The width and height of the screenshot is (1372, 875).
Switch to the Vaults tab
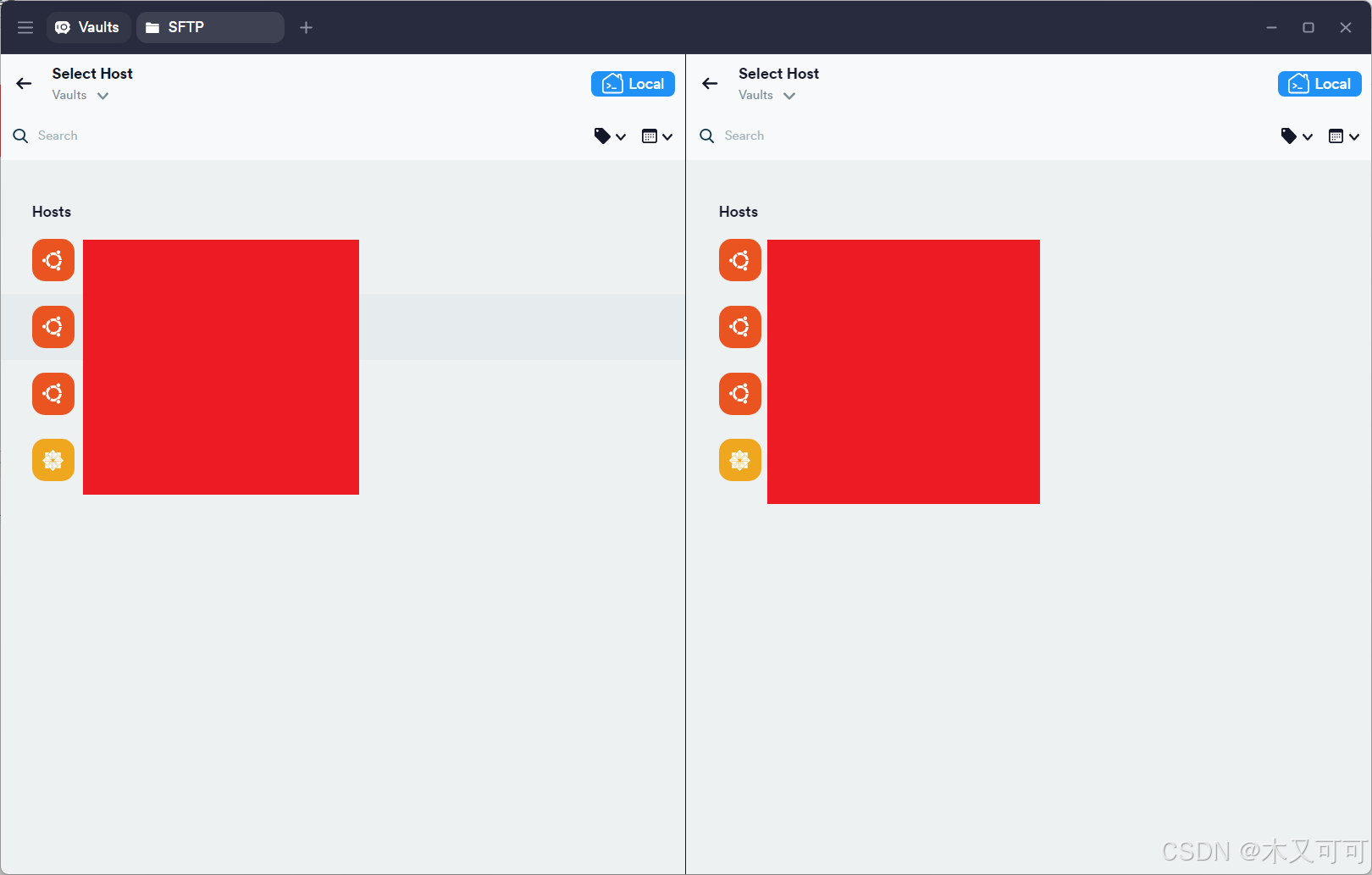(88, 28)
